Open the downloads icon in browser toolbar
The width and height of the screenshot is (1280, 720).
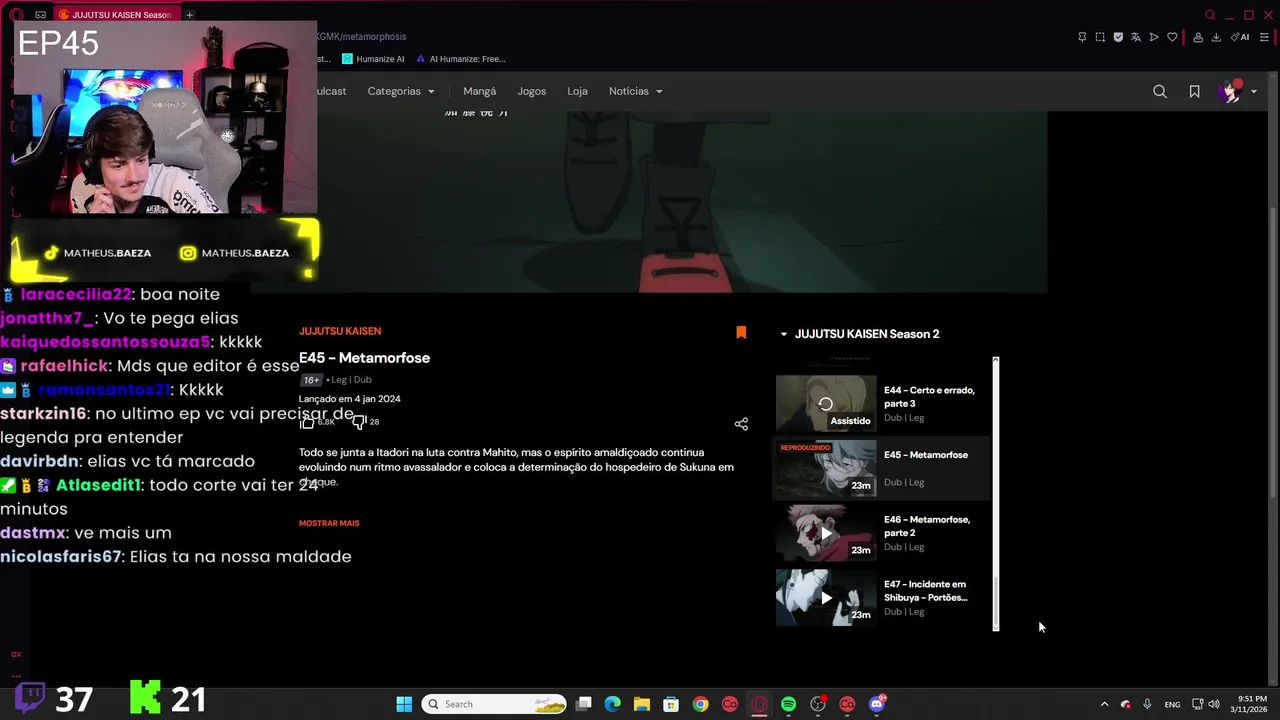[1216, 37]
